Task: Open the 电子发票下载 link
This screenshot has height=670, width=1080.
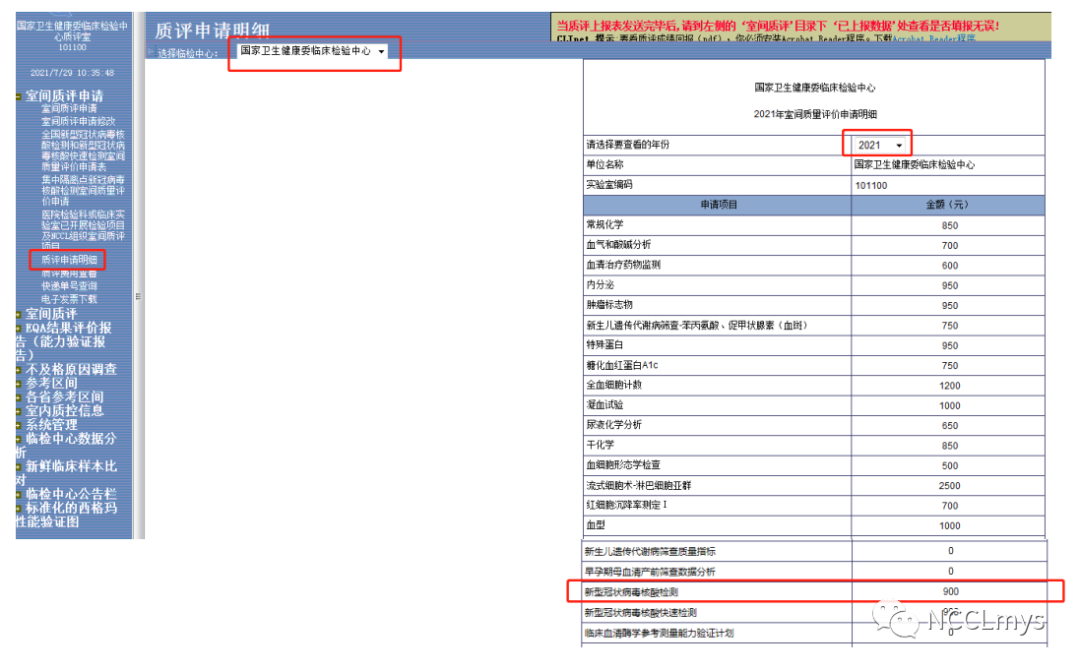Action: (x=69, y=299)
